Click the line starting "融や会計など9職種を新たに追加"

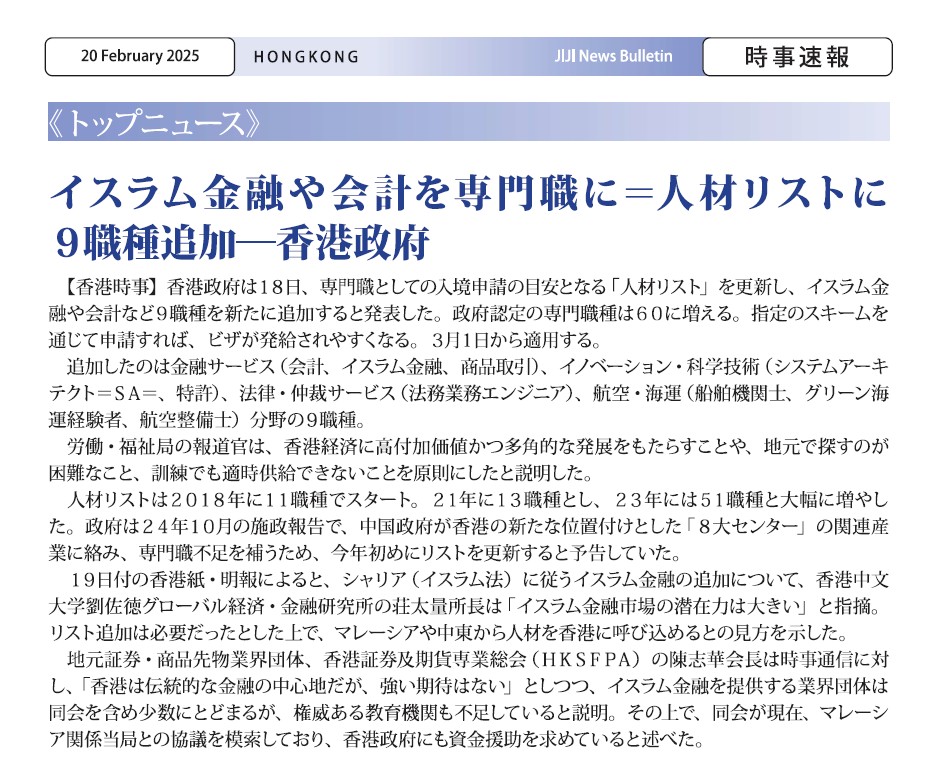468,313
